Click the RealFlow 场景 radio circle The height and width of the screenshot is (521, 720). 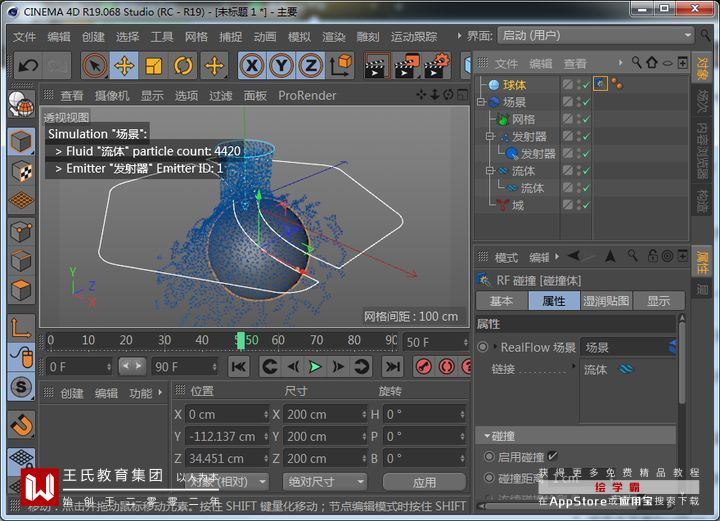[483, 347]
